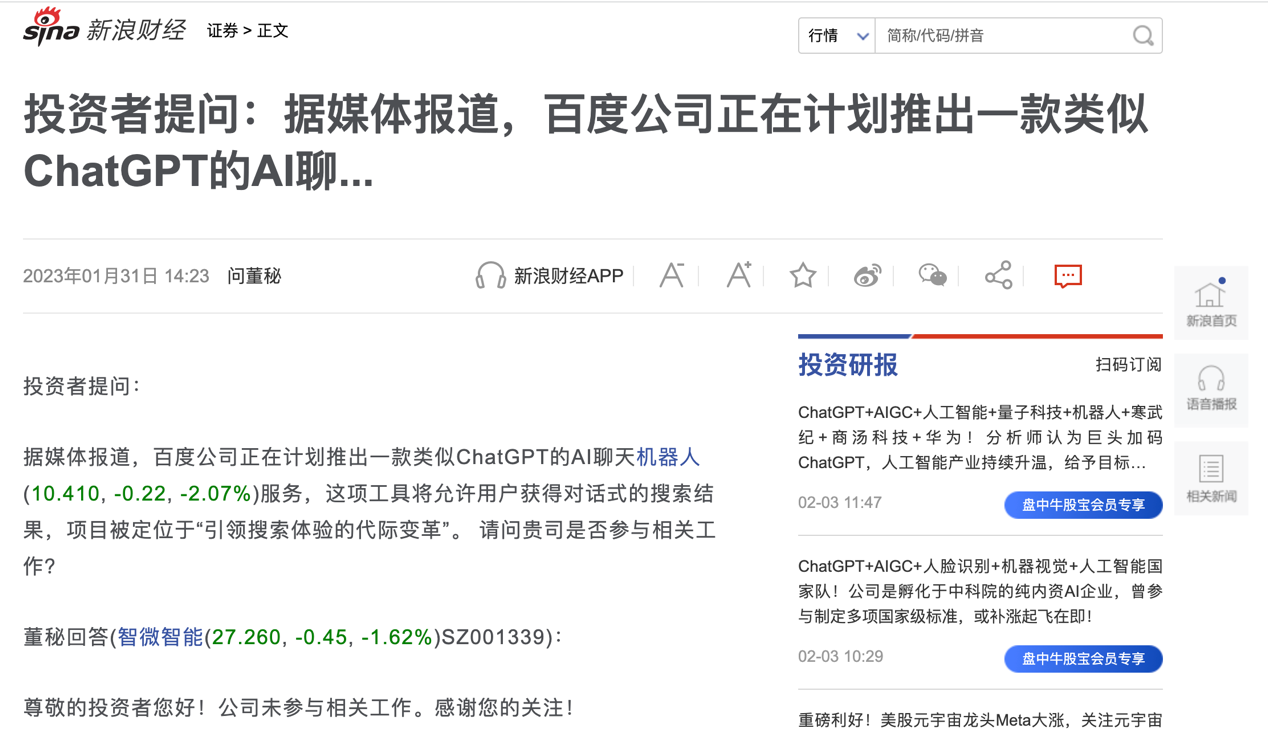This screenshot has height=731, width=1268.
Task: Open the 新浪财经 home link
Action: [x=135, y=30]
